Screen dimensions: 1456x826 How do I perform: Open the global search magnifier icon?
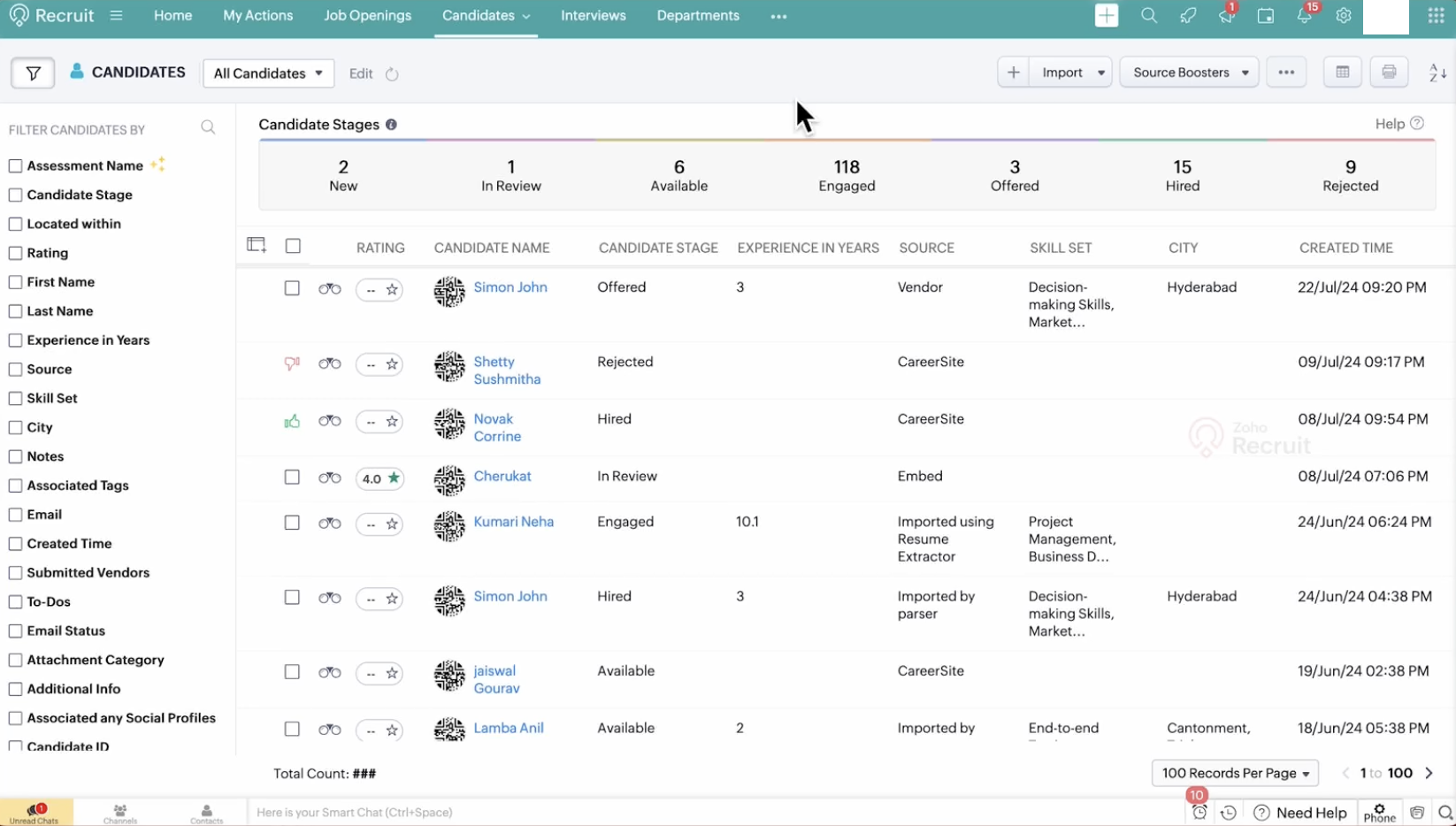click(1149, 16)
